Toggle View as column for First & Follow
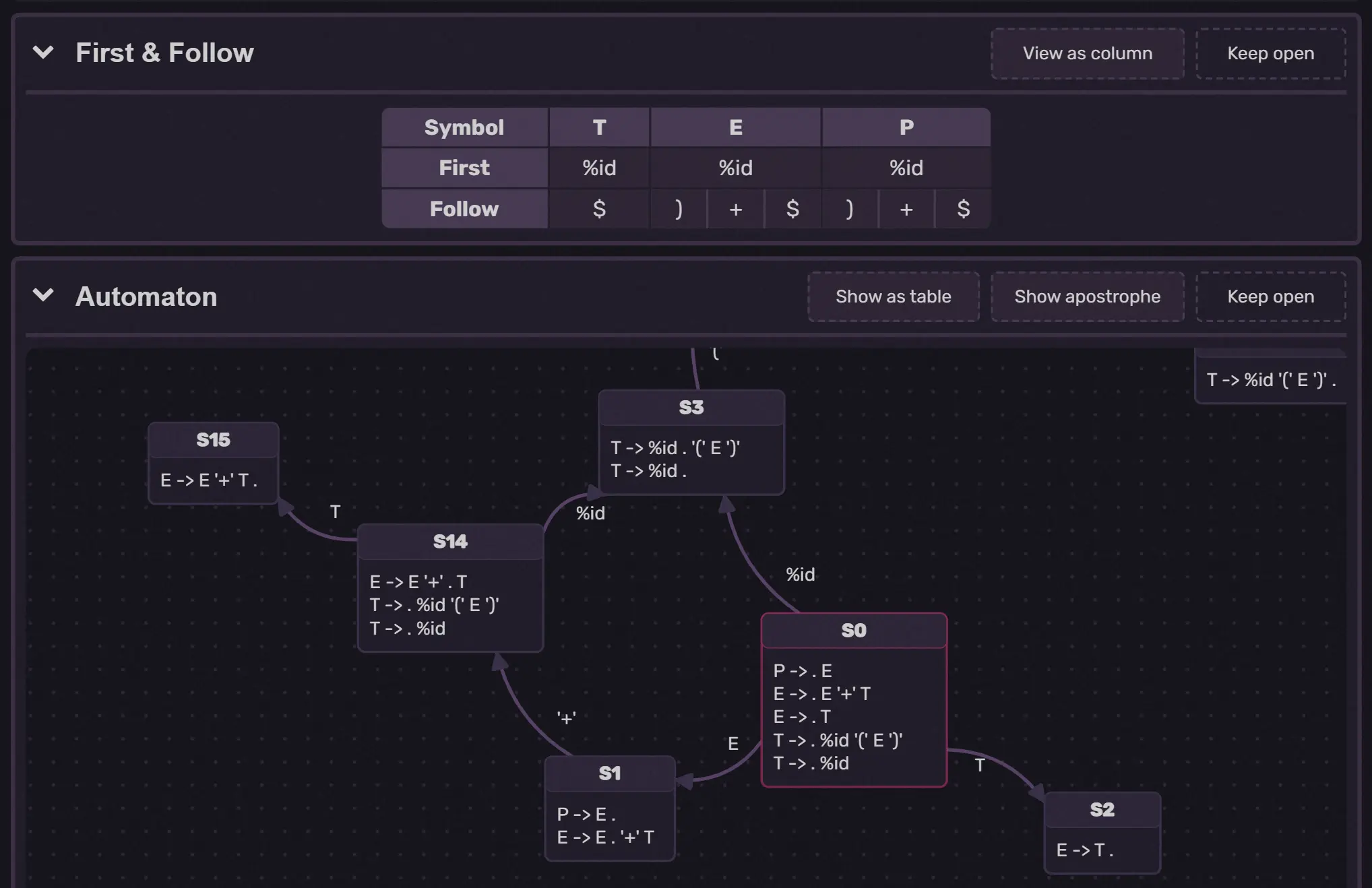This screenshot has width=1372, height=888. click(1086, 53)
